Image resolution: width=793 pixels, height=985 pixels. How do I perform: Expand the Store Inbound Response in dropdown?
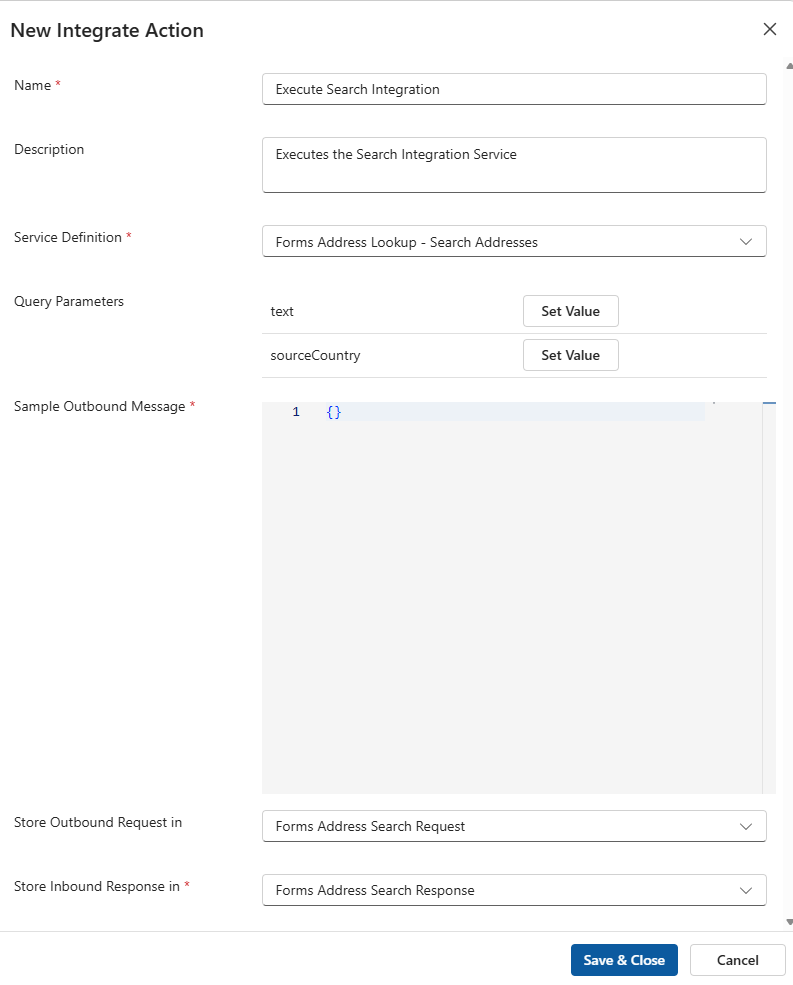tap(513, 890)
